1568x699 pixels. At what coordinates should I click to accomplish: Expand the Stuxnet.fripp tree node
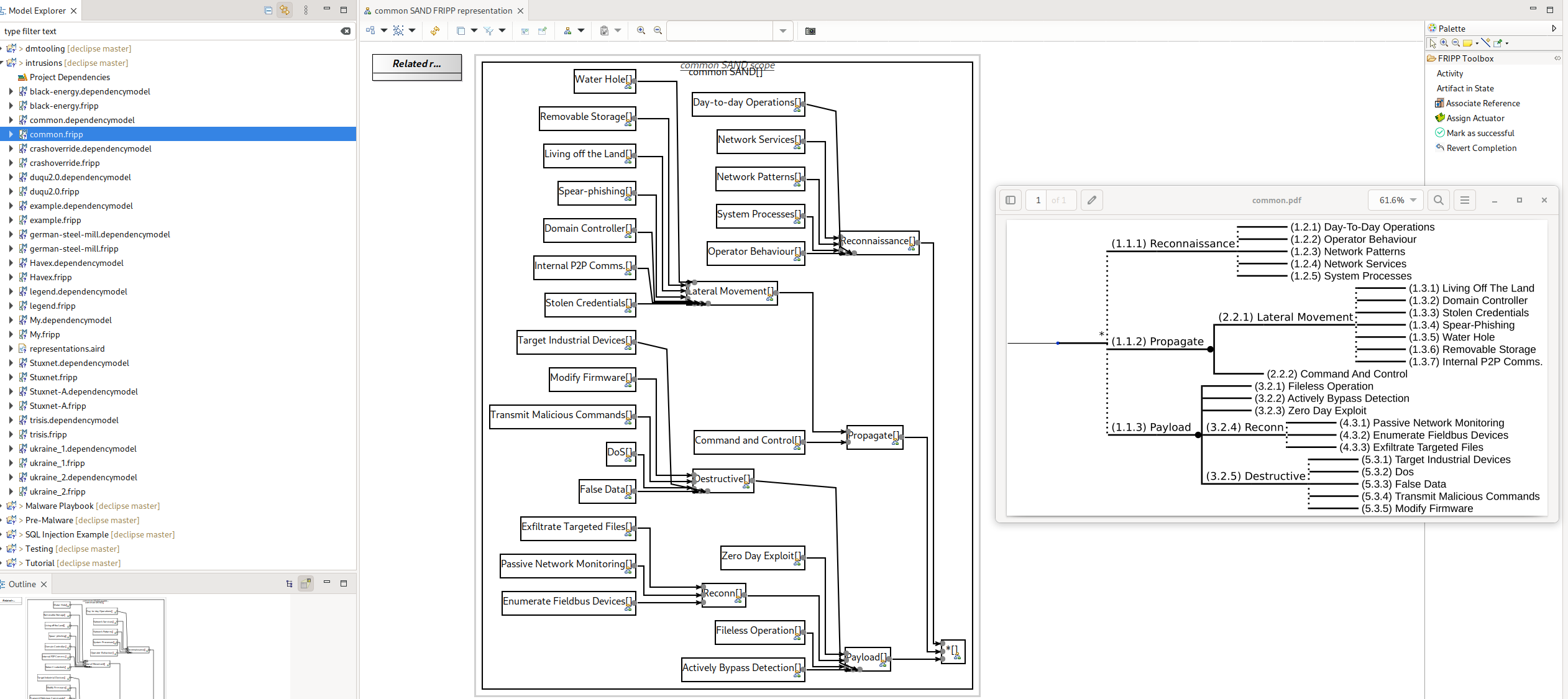[x=11, y=377]
